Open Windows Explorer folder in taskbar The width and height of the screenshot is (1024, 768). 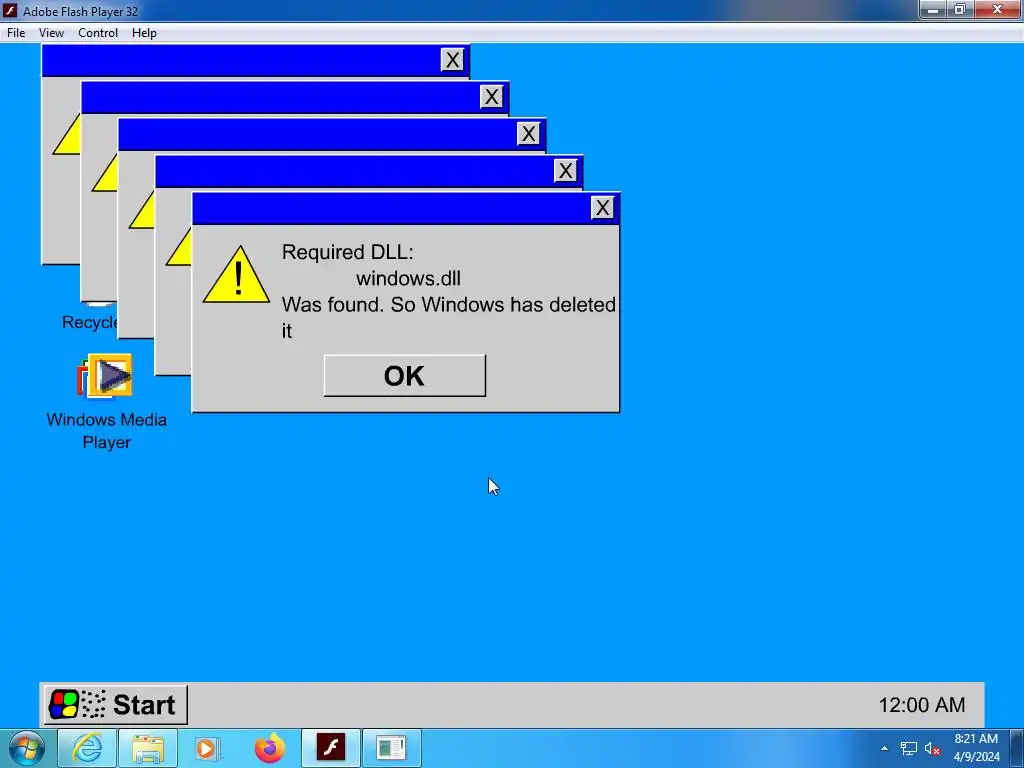click(x=148, y=748)
